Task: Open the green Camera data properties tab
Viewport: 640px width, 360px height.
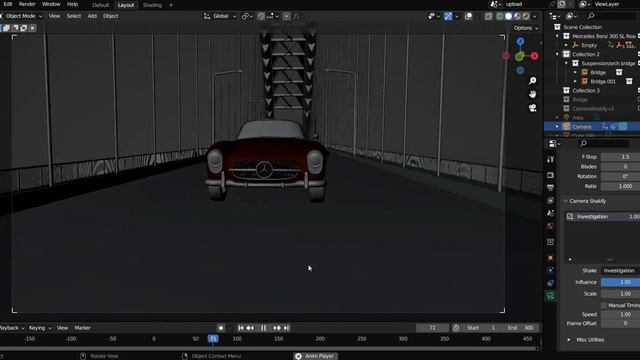Action: tap(550, 296)
